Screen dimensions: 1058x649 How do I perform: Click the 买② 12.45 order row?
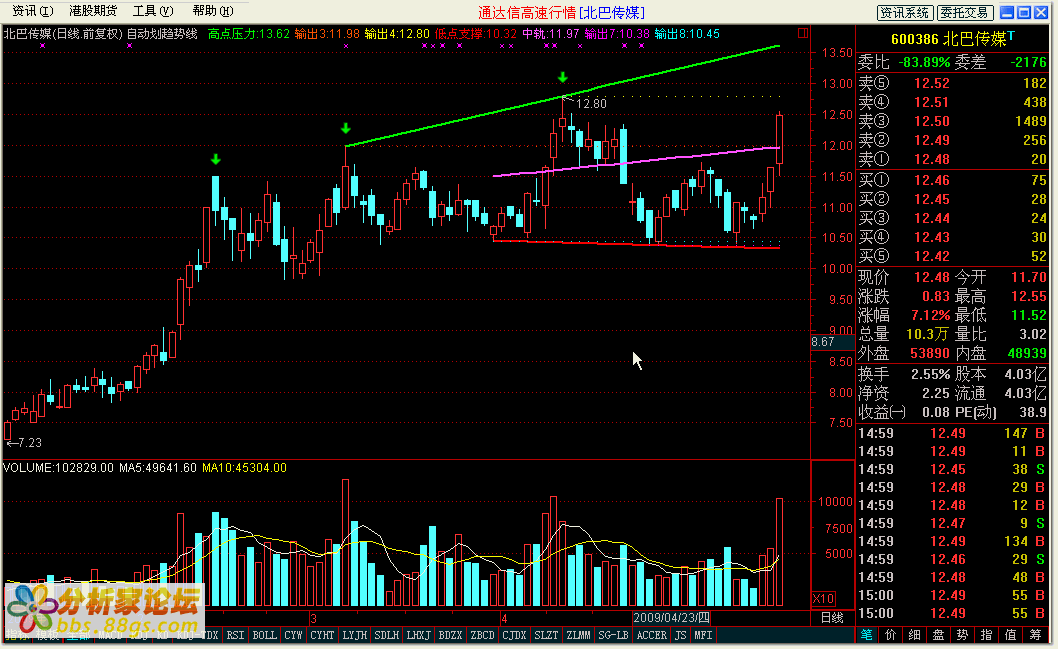951,199
